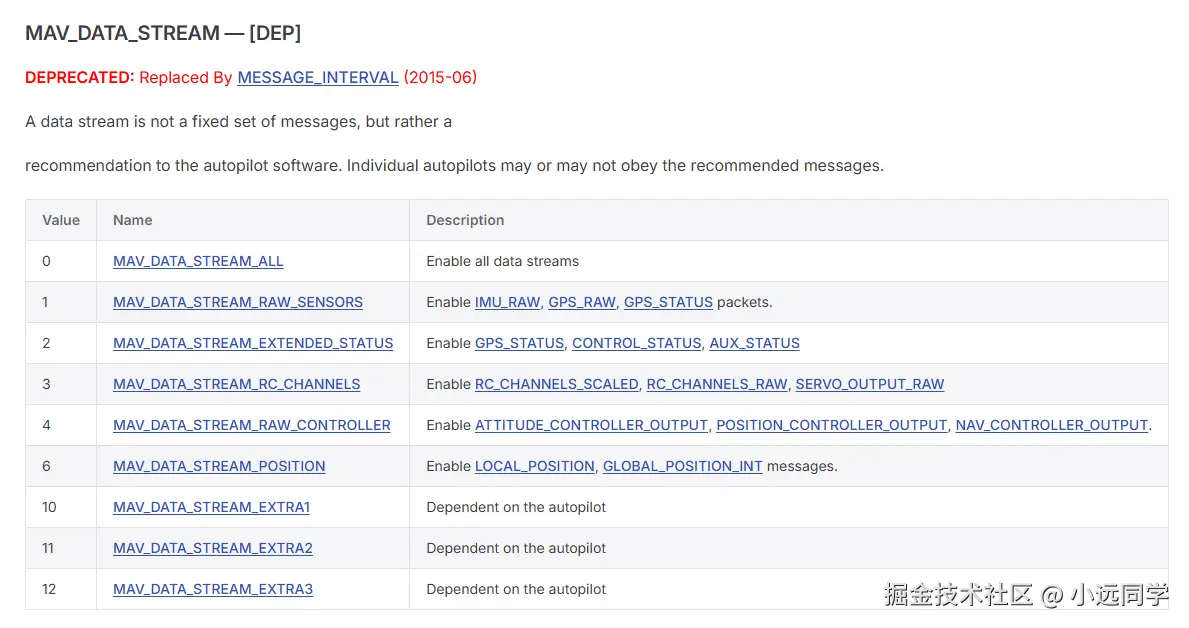The height and width of the screenshot is (628, 1189).
Task: Click the MAV_DATA_STREAM — [DEP] heading
Action: click(163, 33)
